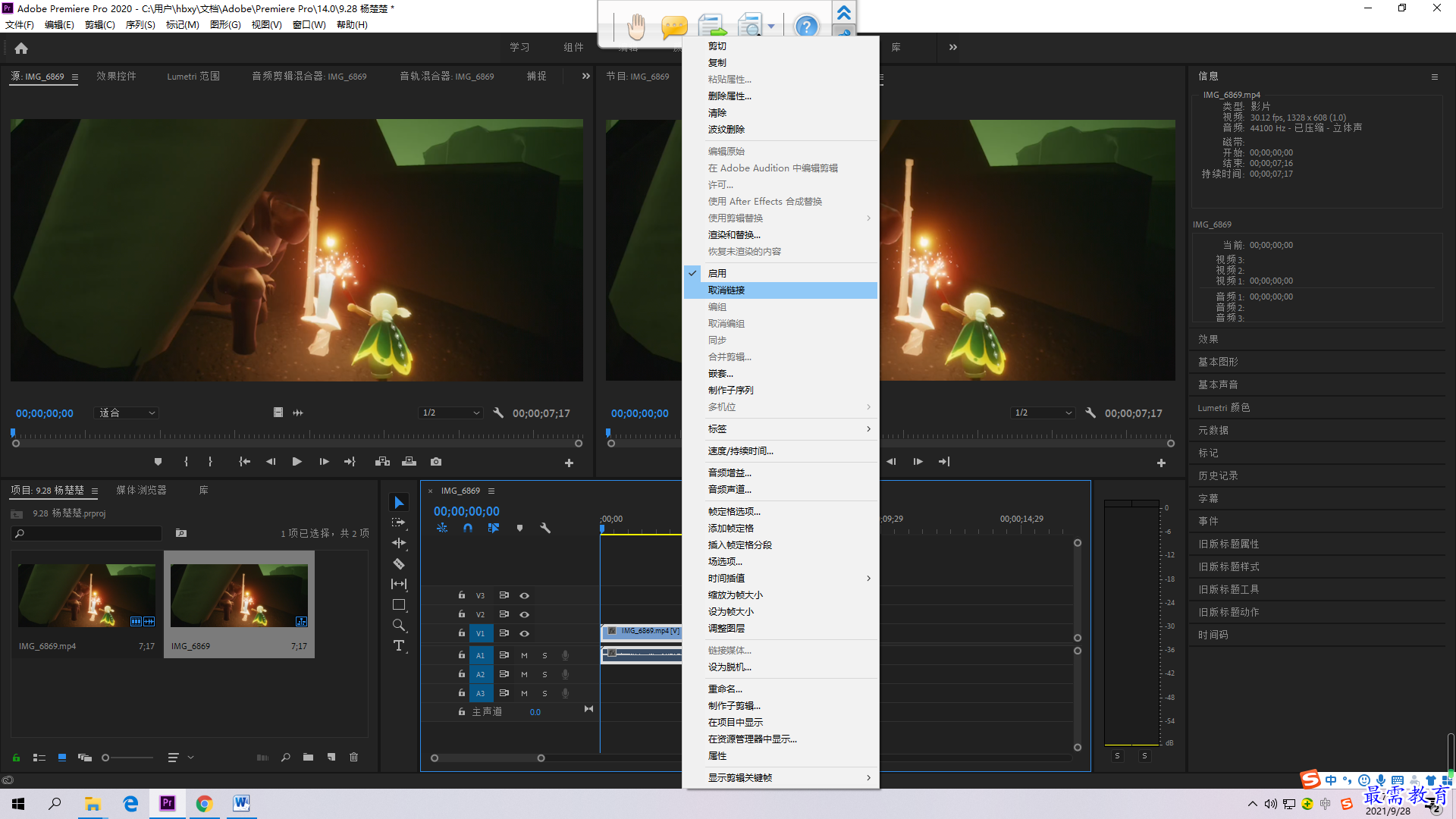Choose 取消链接 in context menu
1456x819 pixels.
pyautogui.click(x=781, y=290)
